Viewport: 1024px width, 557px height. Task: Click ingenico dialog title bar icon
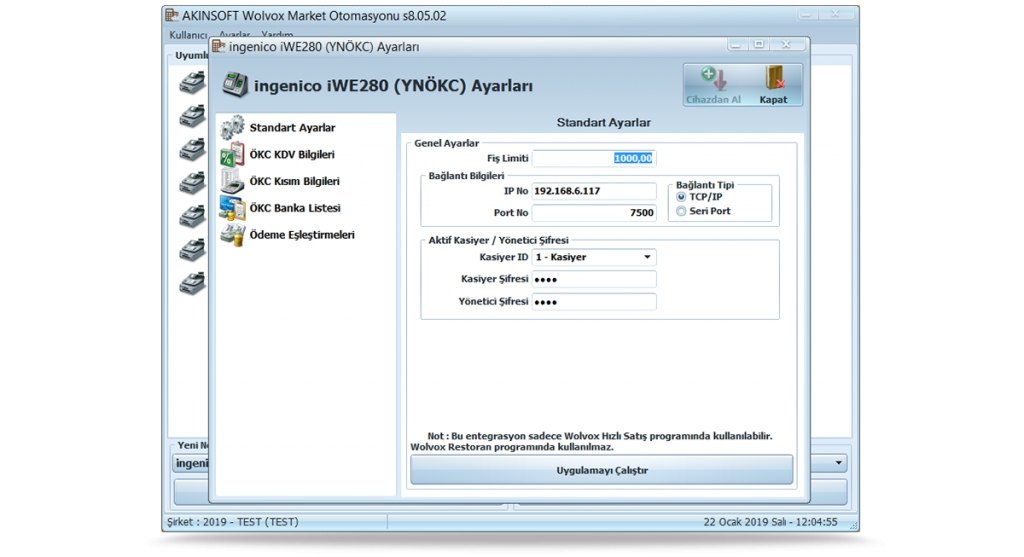(x=219, y=46)
